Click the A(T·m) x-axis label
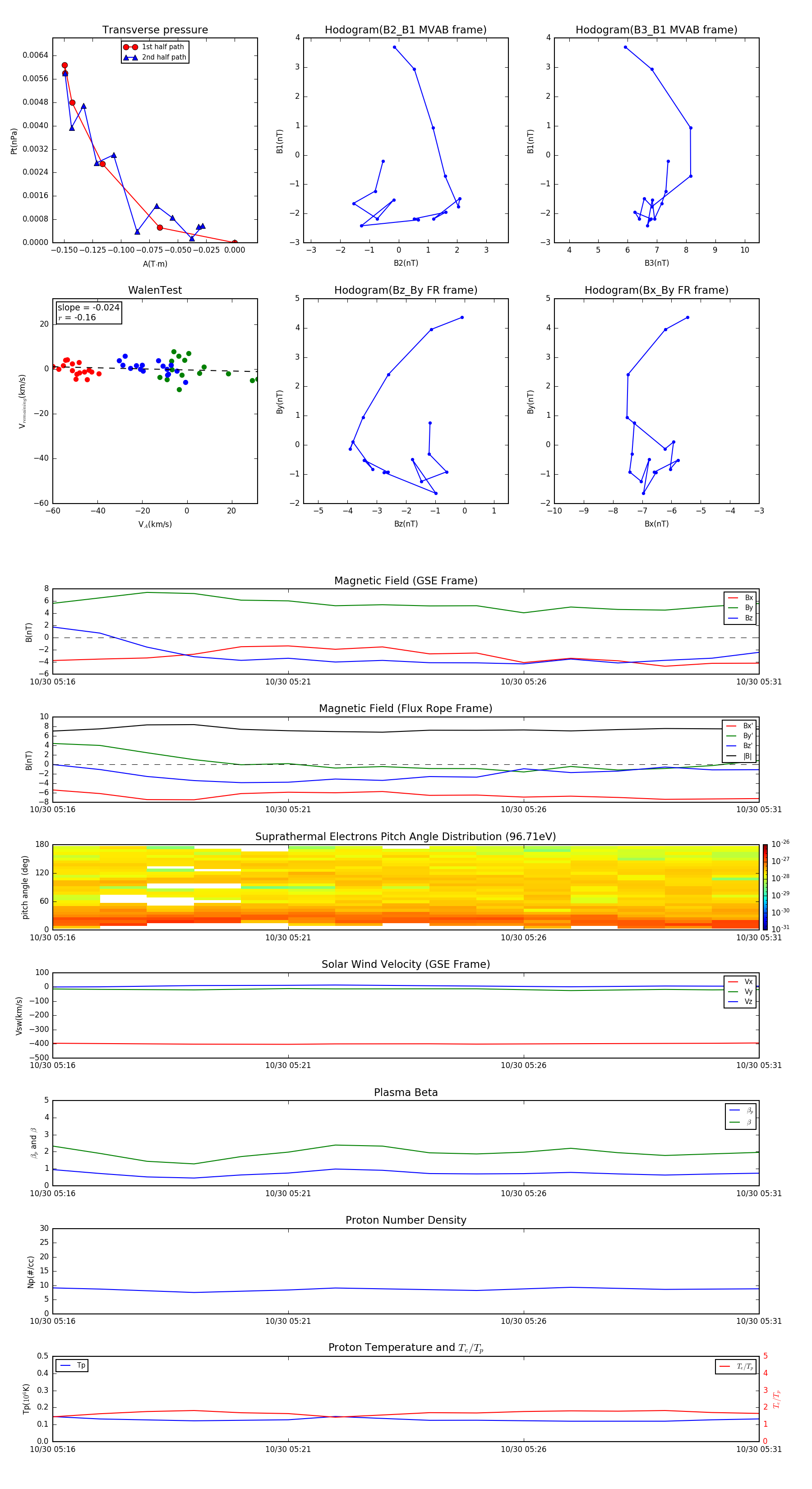Image resolution: width=812 pixels, height=1489 pixels. tap(155, 264)
